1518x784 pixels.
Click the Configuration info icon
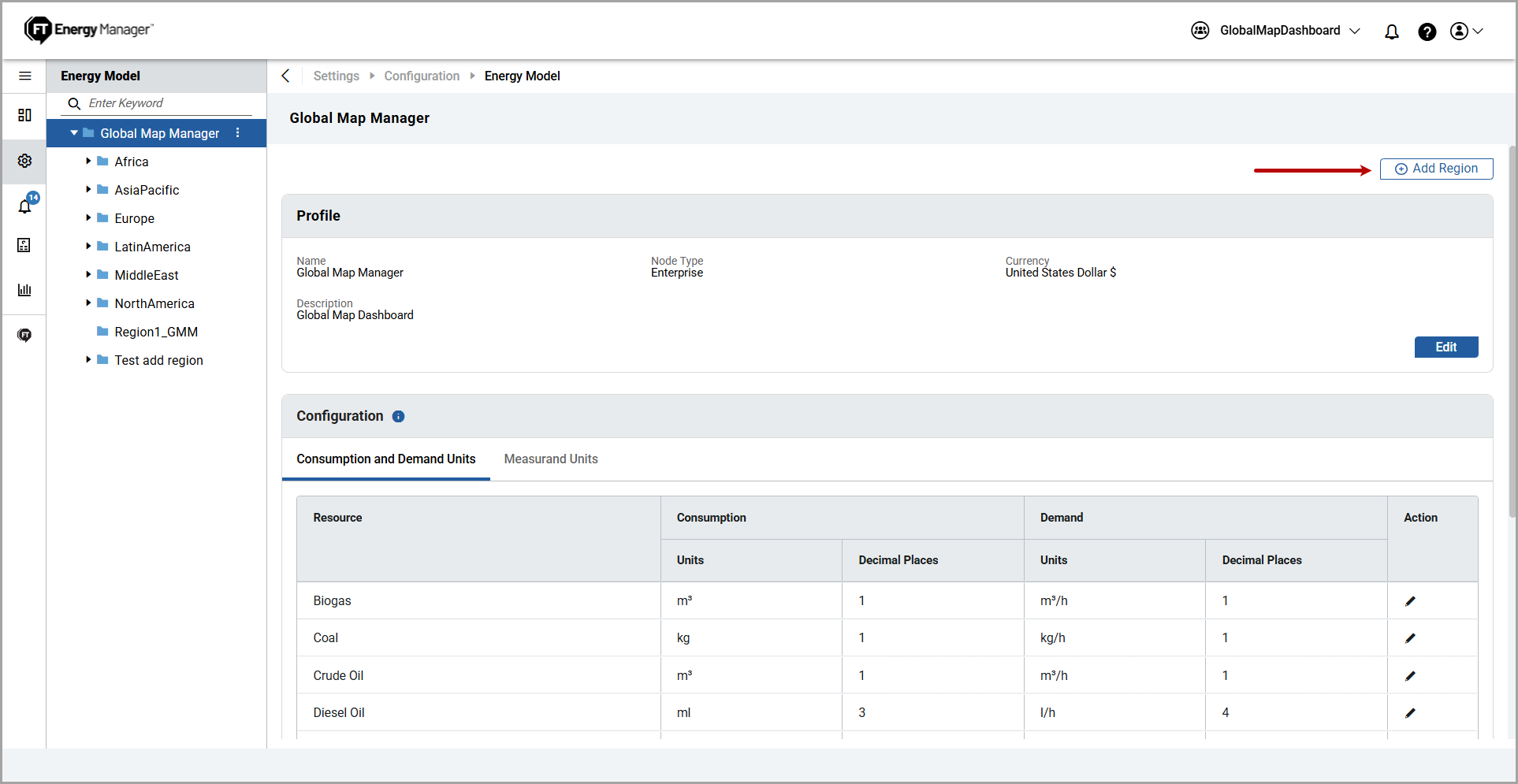398,416
